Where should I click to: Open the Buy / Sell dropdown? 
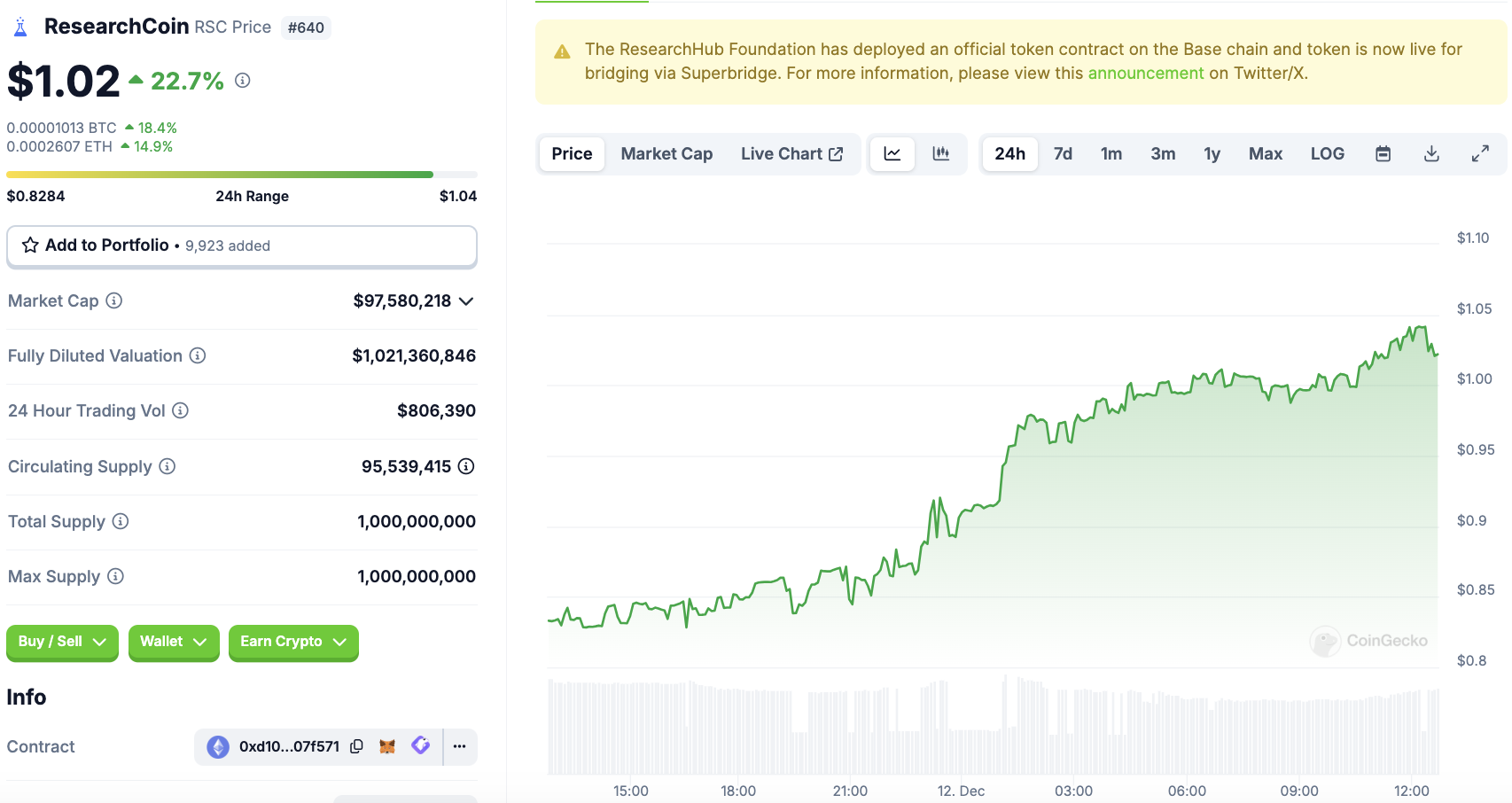tap(62, 642)
